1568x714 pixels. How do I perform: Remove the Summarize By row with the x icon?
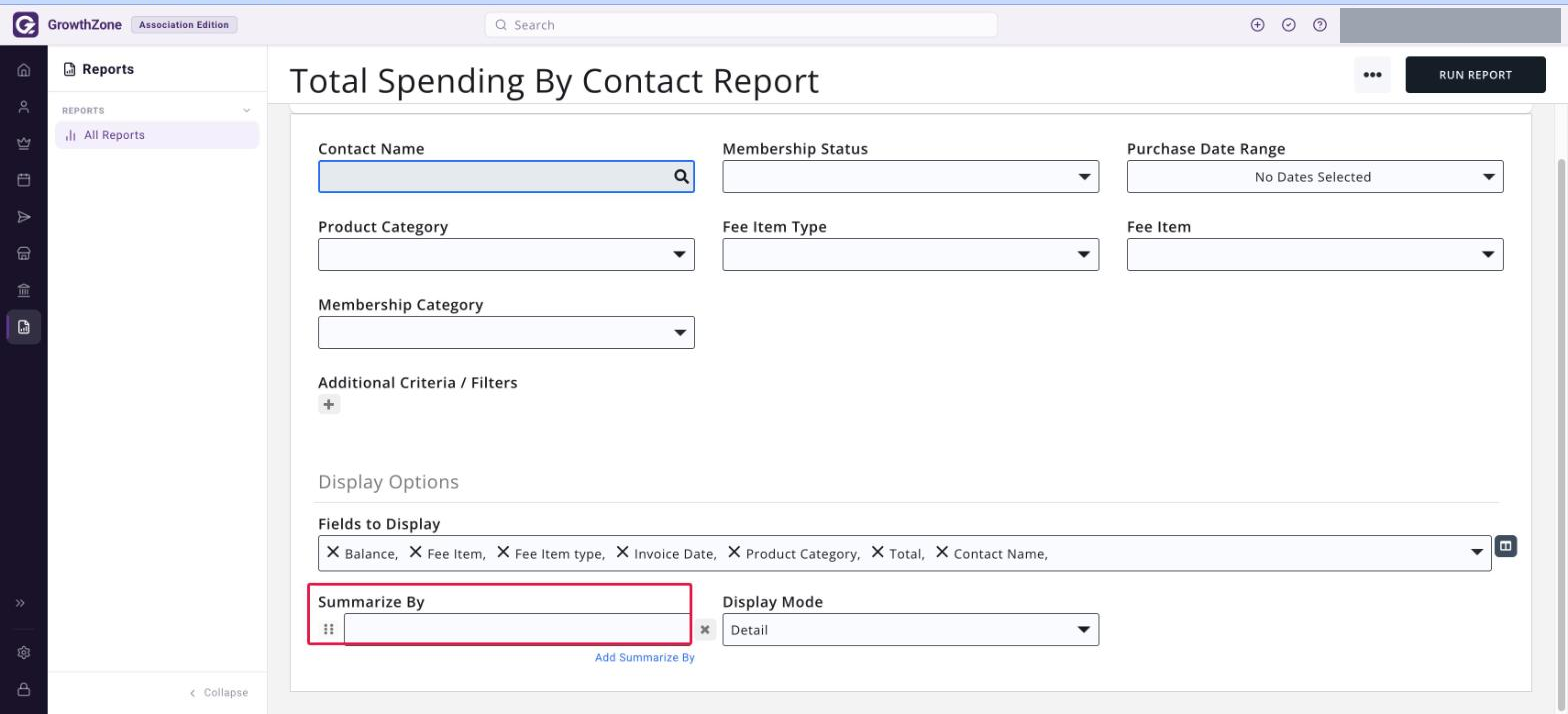point(706,630)
